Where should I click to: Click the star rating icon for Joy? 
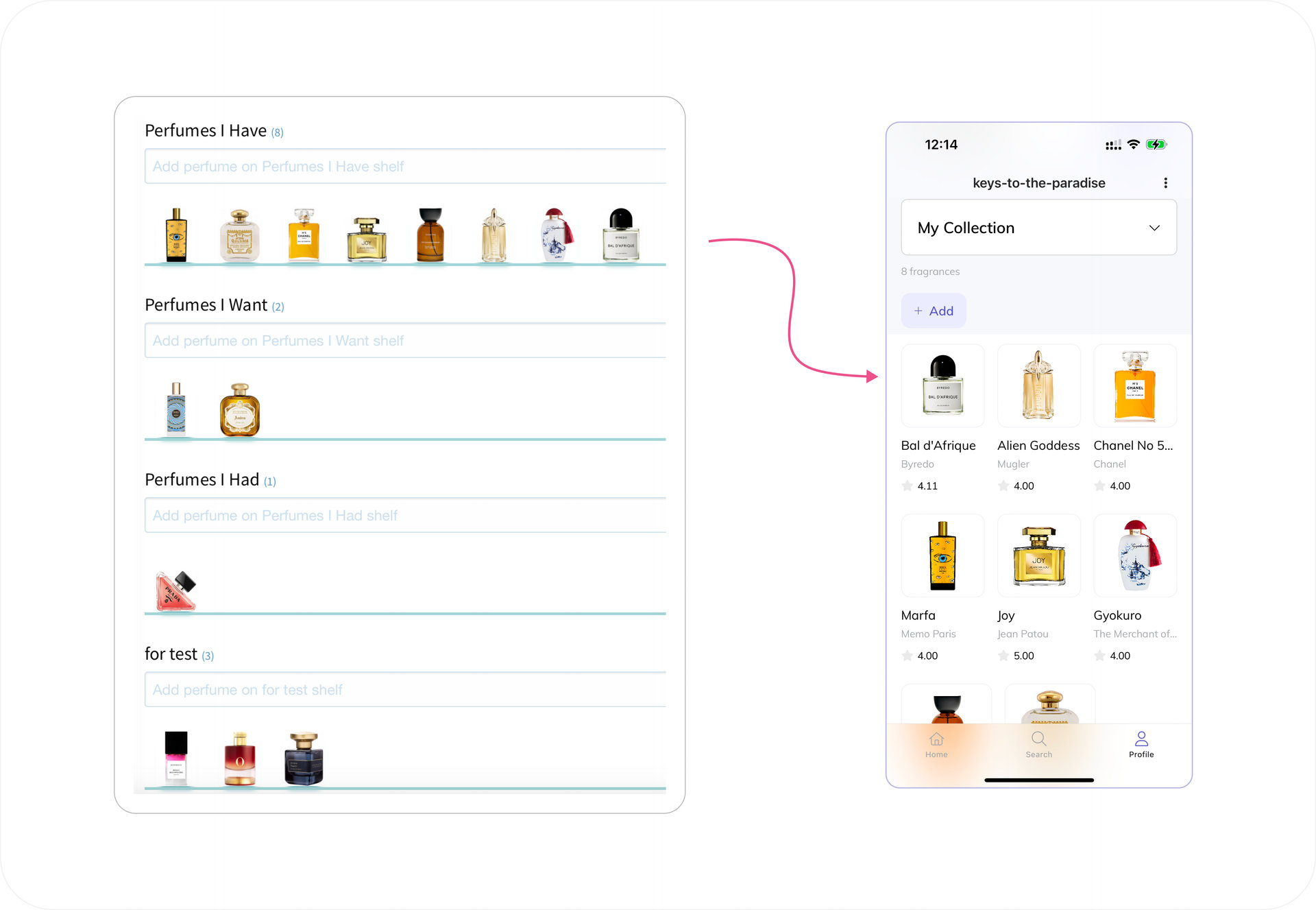point(1003,656)
